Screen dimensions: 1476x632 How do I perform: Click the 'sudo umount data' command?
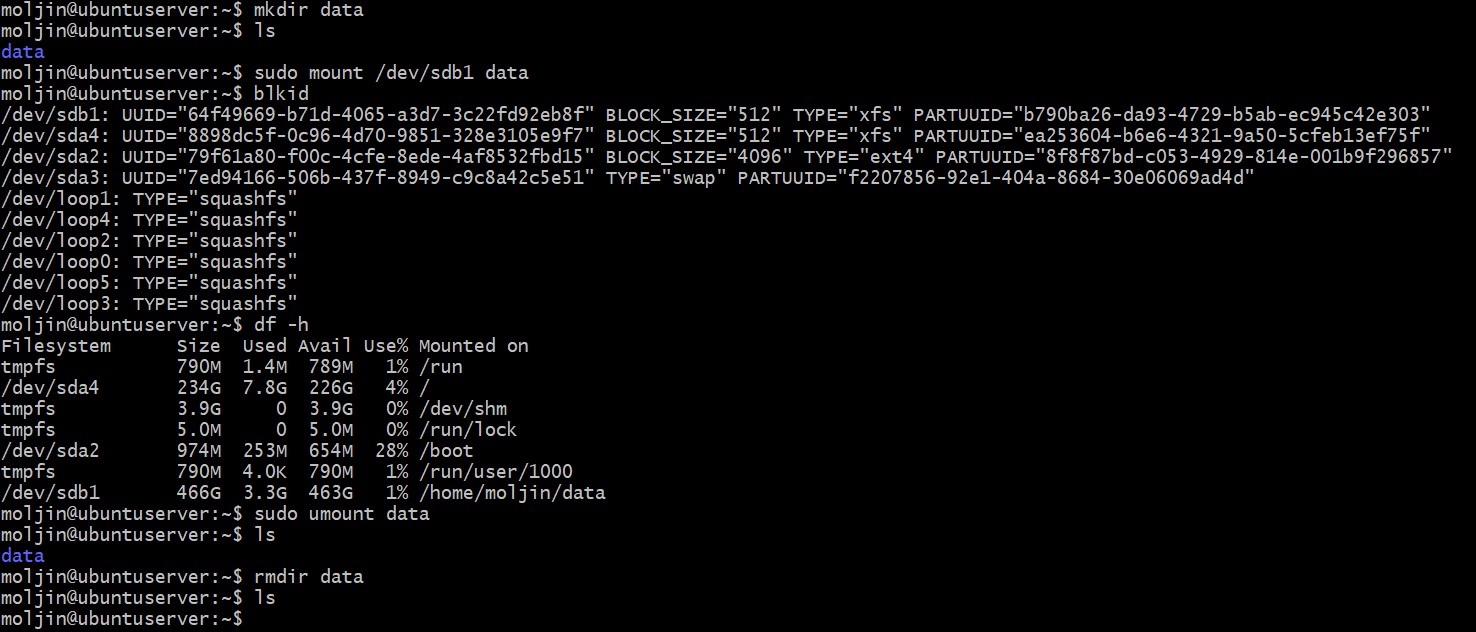[342, 514]
